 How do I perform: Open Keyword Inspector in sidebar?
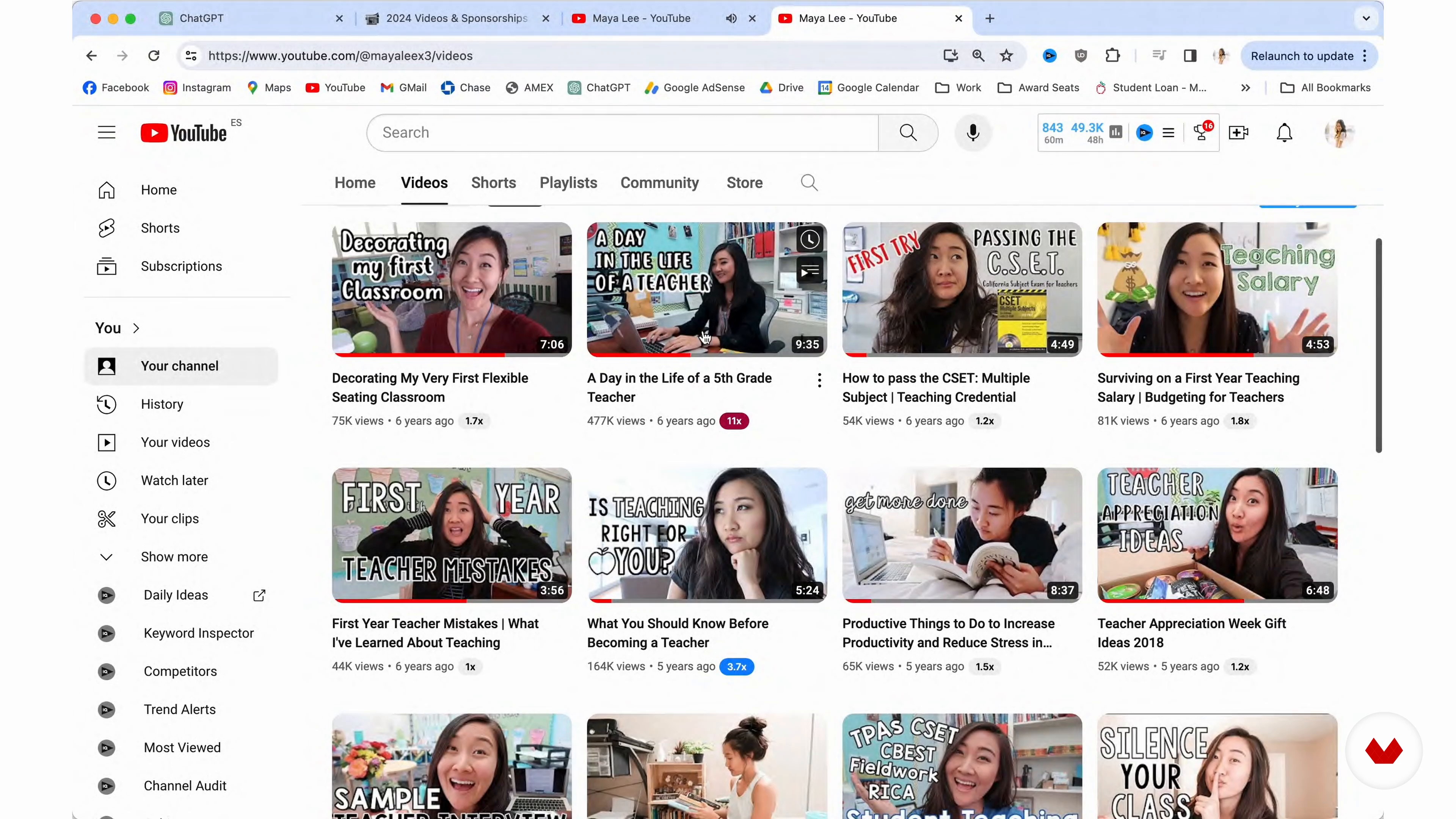pos(181,633)
